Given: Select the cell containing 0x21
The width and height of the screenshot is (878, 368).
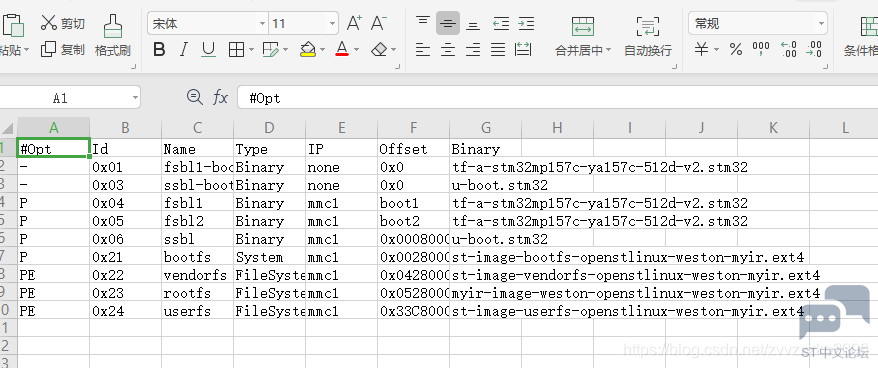Looking at the screenshot, I should pos(125,257).
